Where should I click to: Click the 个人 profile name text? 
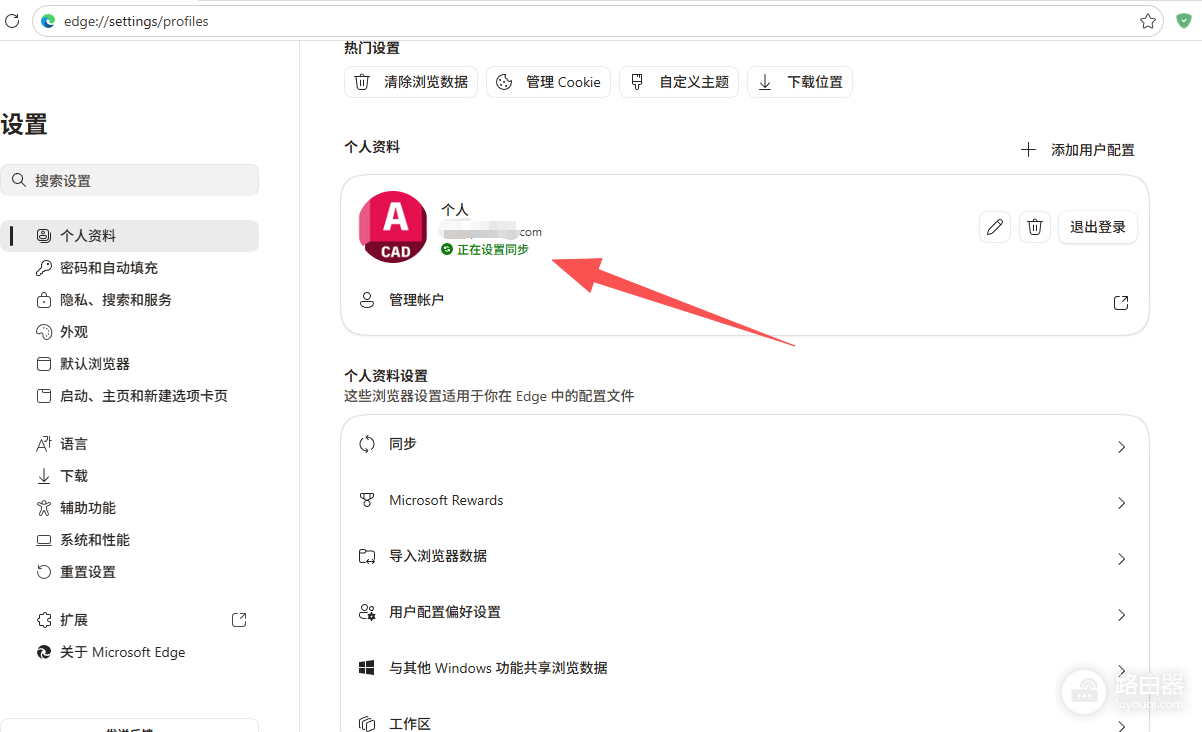point(455,210)
